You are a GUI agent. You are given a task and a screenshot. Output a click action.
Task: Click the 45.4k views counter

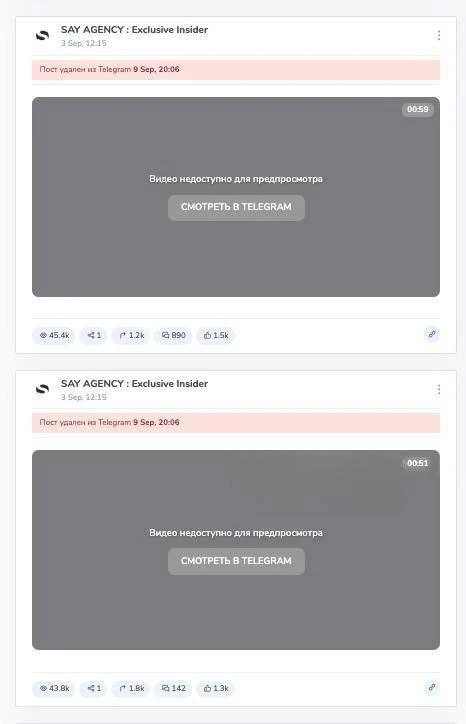coord(54,336)
